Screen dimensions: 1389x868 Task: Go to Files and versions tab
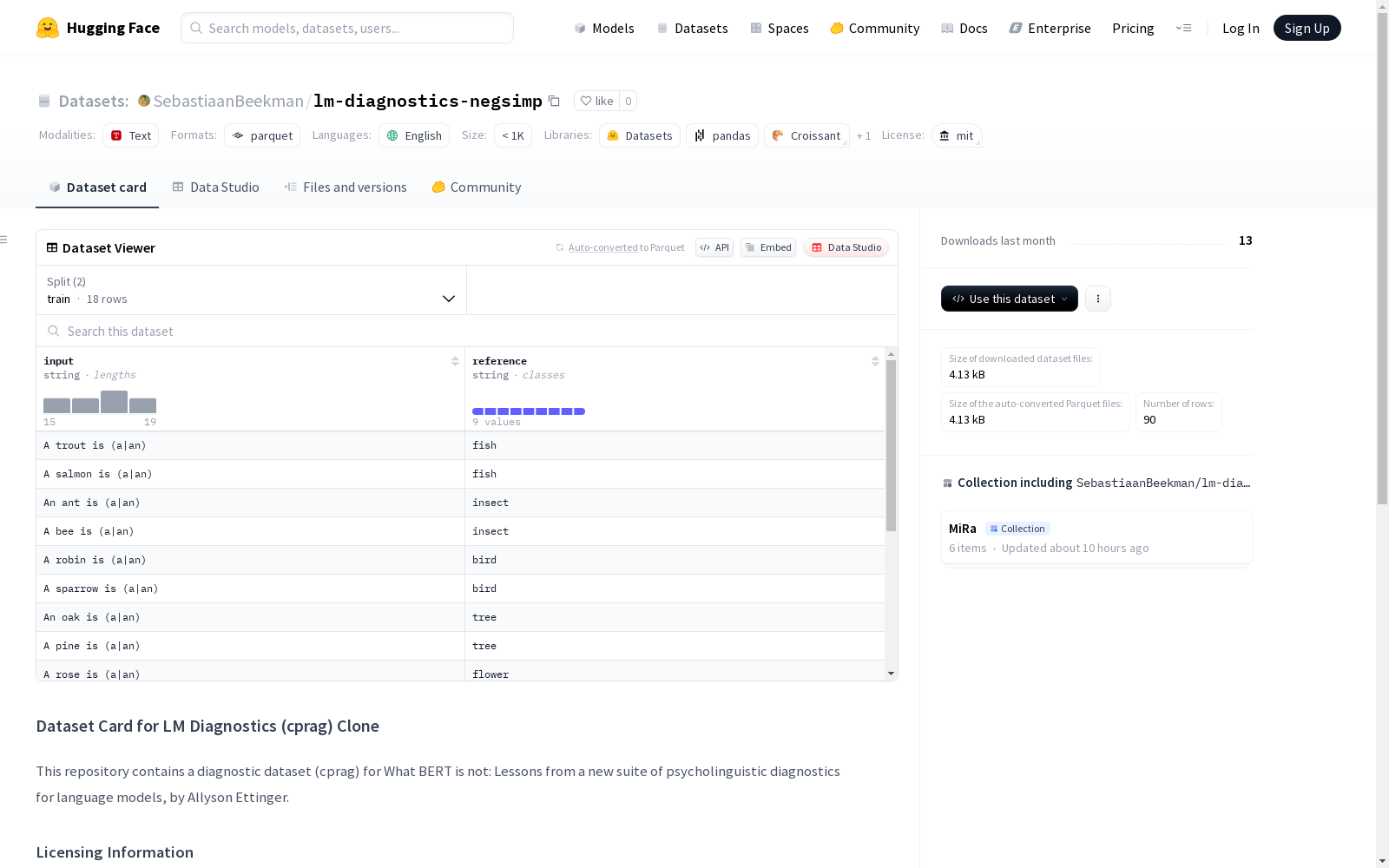pyautogui.click(x=346, y=187)
